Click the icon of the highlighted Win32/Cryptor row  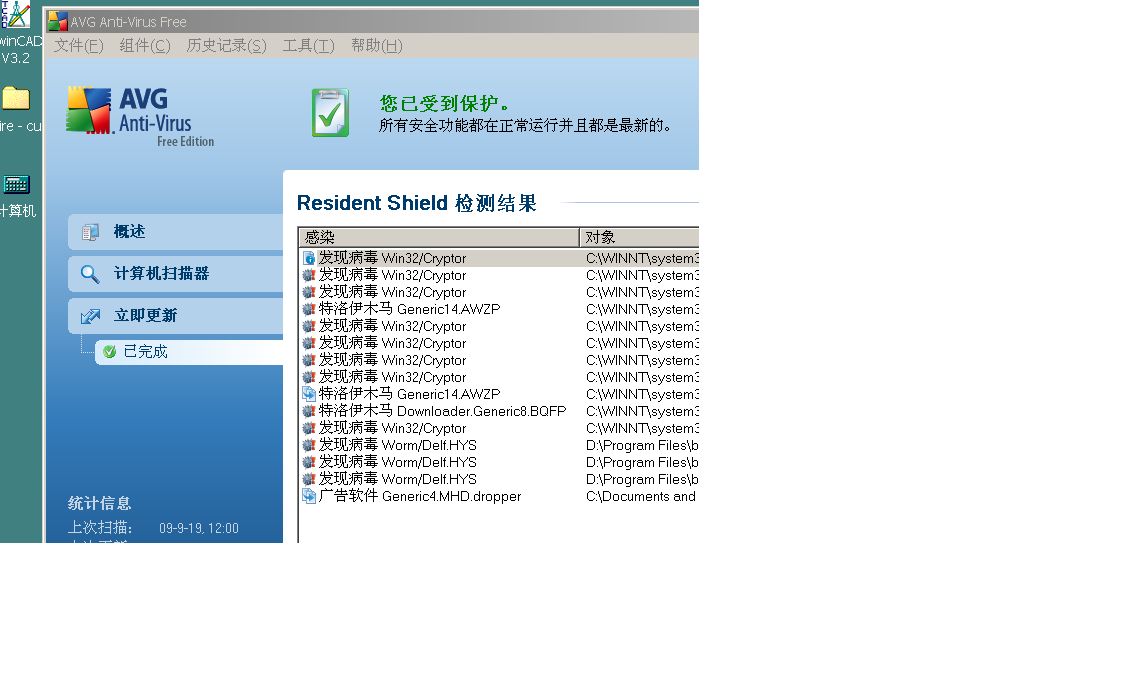click(309, 258)
